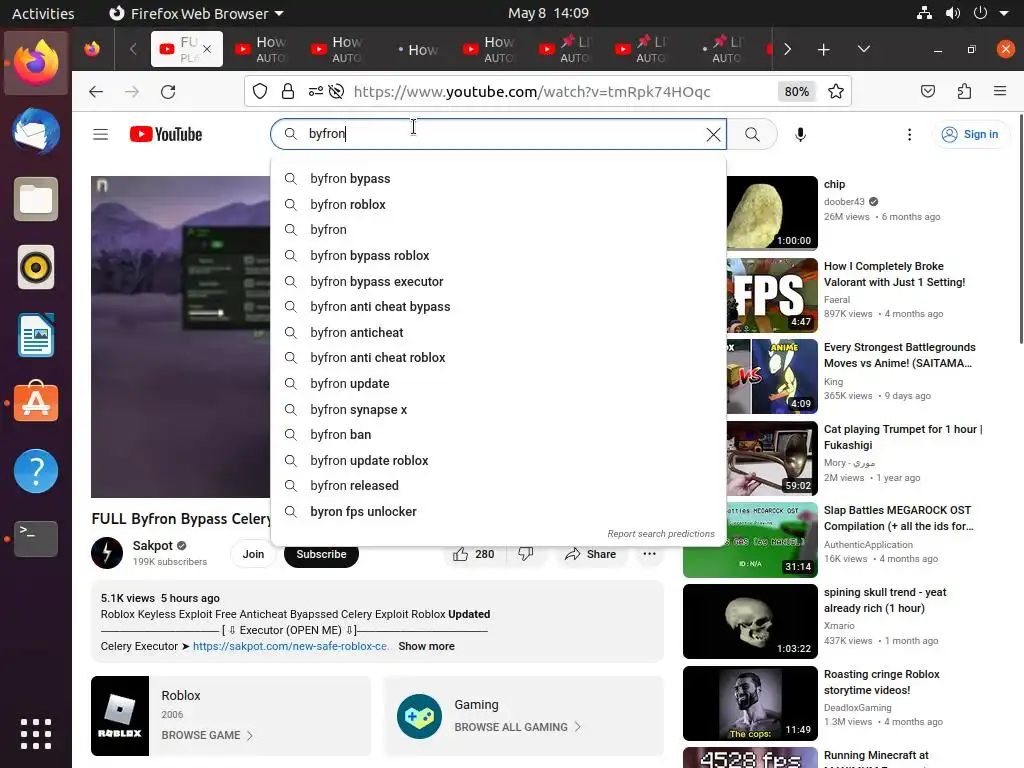This screenshot has width=1024, height=768.
Task: Open the tracking protection shield icon
Action: [x=260, y=91]
